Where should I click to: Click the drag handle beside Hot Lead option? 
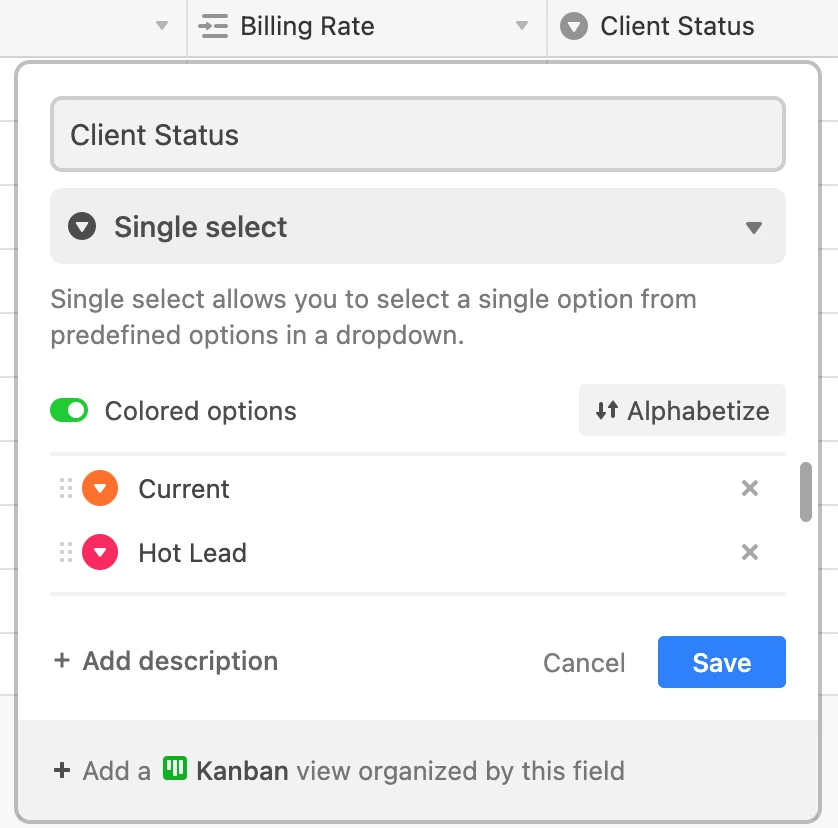(x=66, y=553)
